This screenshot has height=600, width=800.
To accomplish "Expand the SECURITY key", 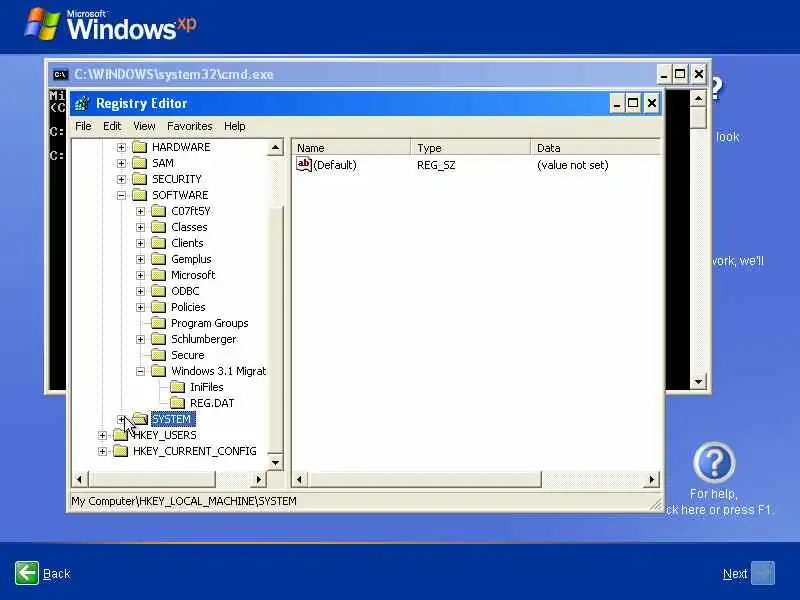I will click(x=121, y=179).
